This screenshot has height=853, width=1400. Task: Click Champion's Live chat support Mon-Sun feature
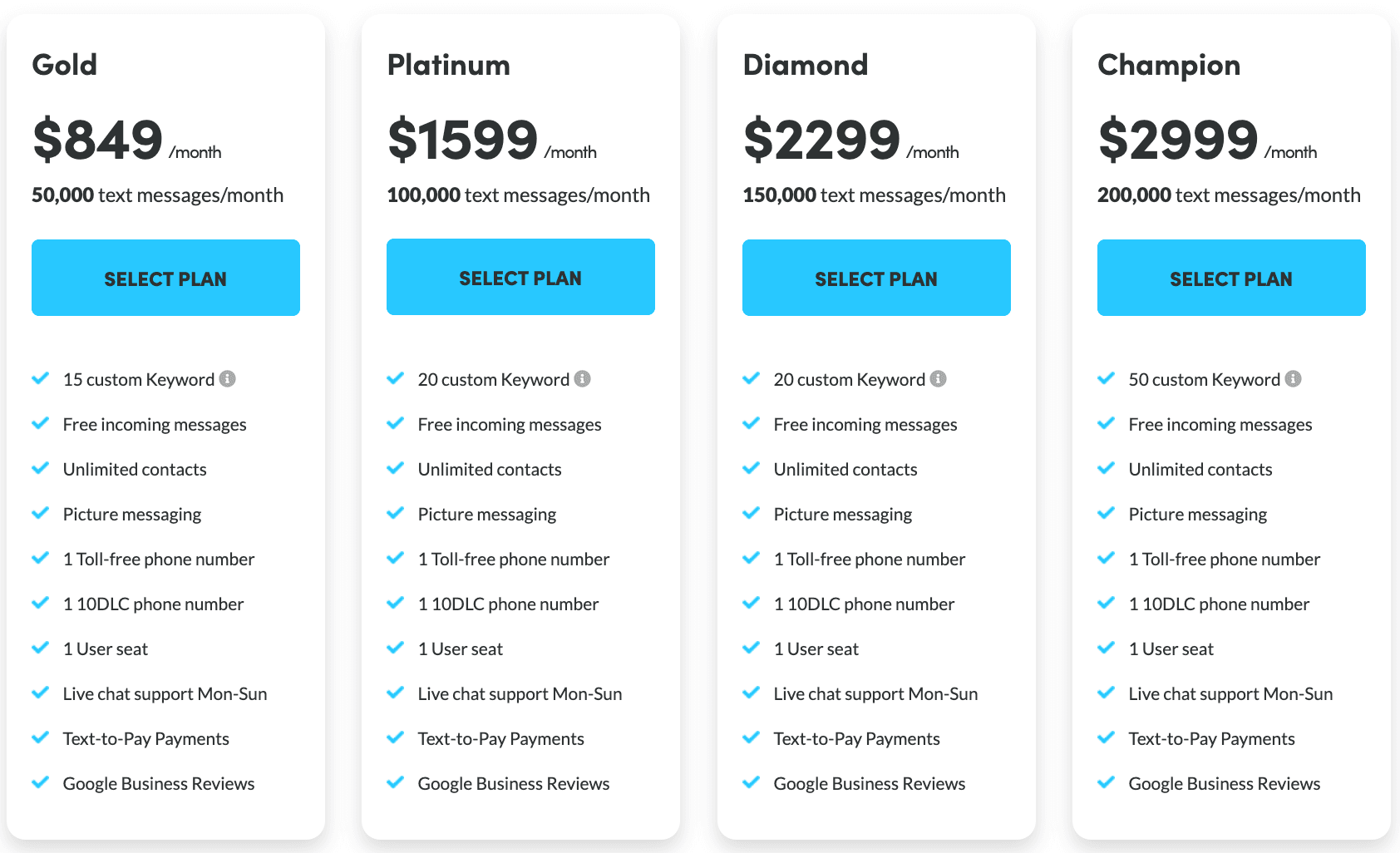tap(1230, 694)
